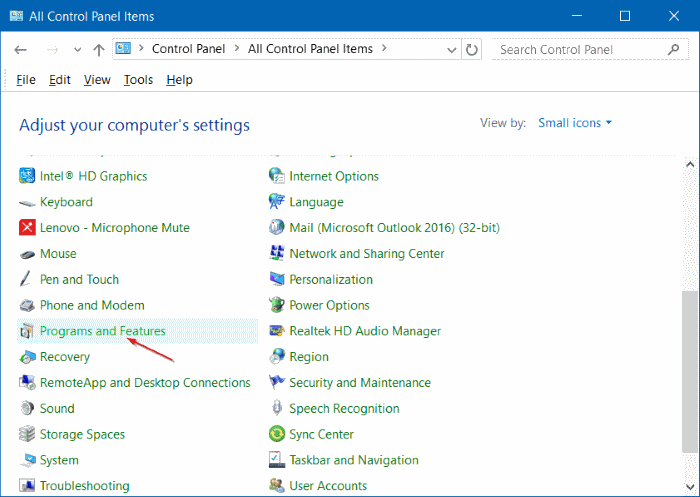Click the Storage Spaces icon
The height and width of the screenshot is (497, 700).
(x=27, y=434)
